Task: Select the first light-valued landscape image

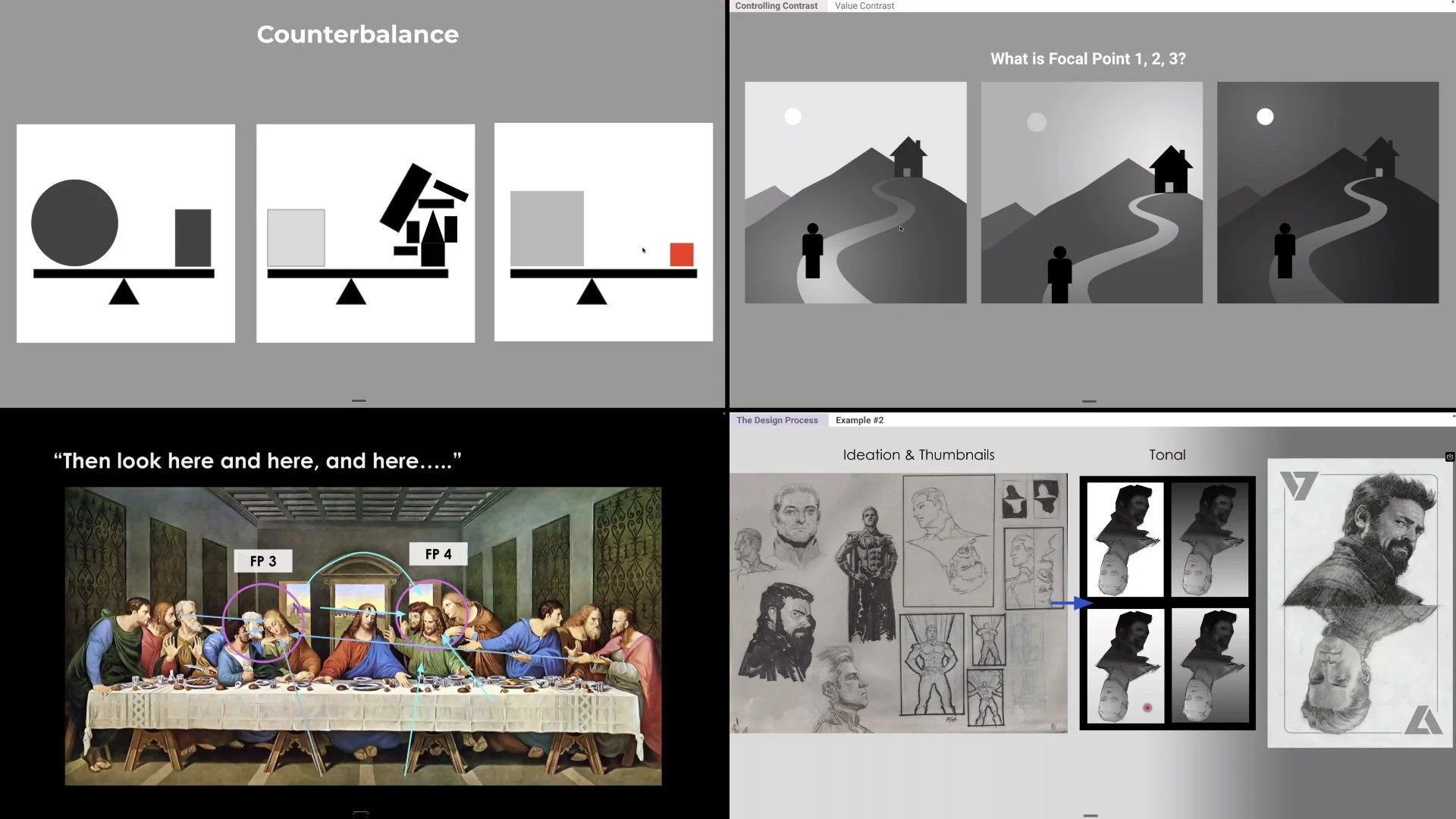Action: point(855,193)
